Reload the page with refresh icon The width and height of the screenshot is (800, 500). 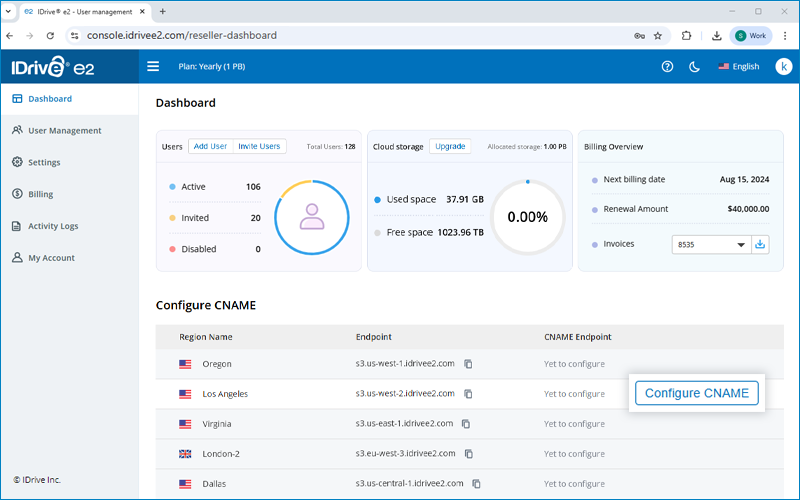click(x=50, y=36)
